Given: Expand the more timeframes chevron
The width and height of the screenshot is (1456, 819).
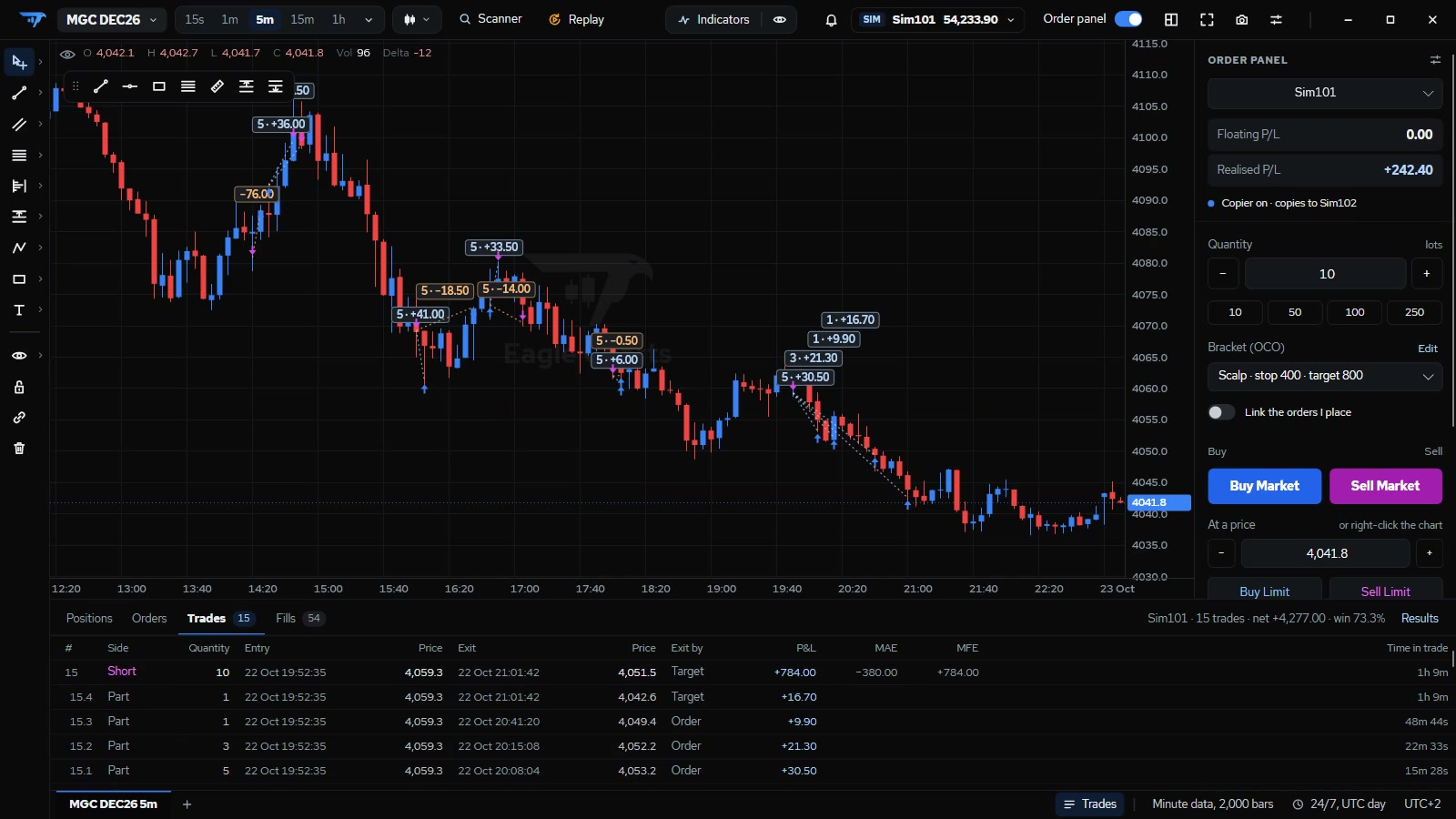Looking at the screenshot, I should tap(369, 19).
